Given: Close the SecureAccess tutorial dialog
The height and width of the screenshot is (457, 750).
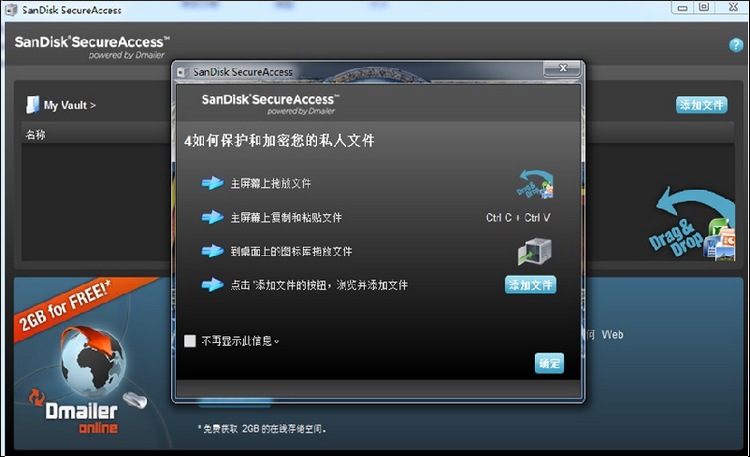Looking at the screenshot, I should 562,68.
